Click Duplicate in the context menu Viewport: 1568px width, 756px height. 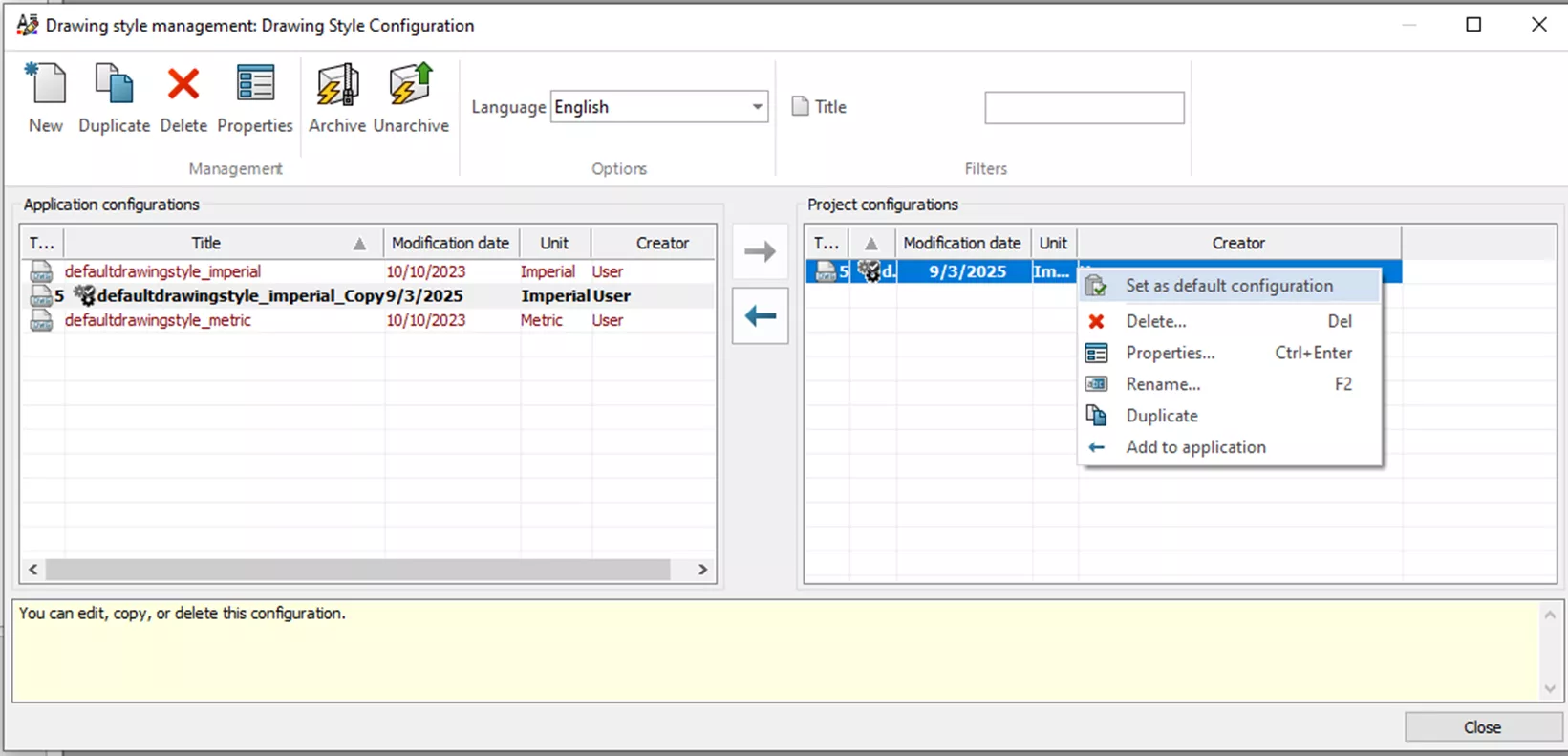[1161, 416]
